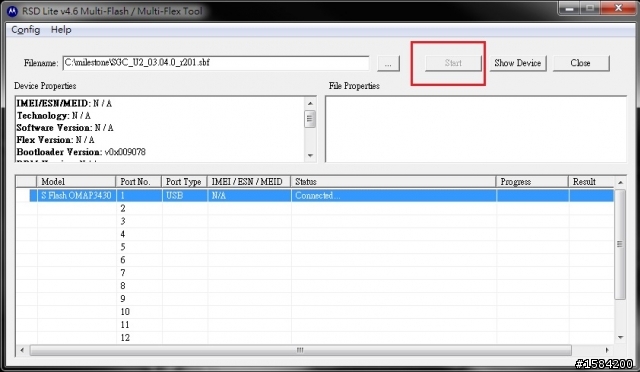
Task: Click the IMEI / ESN / MEID column header
Action: point(249,182)
